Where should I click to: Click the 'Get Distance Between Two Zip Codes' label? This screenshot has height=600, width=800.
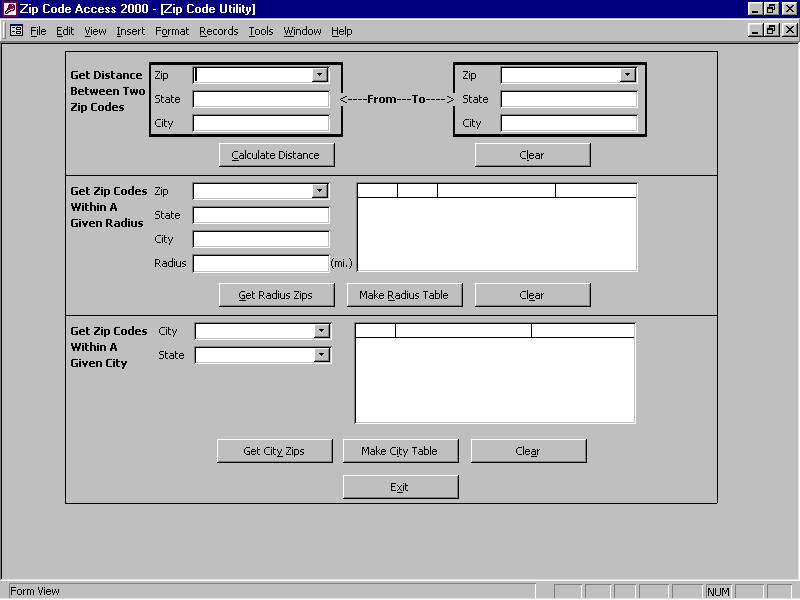click(108, 91)
